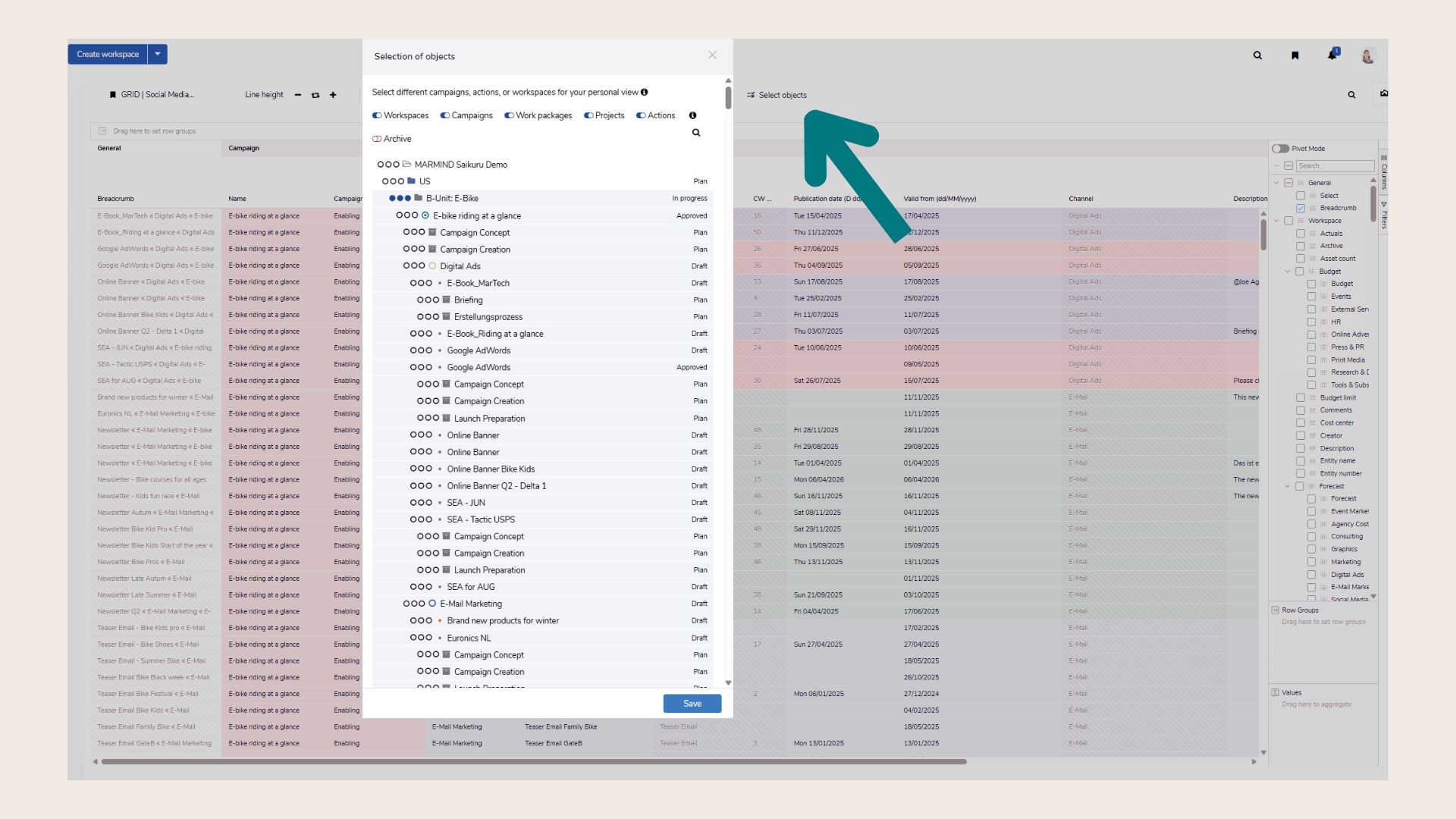Reset line height with the middle icon

pyautogui.click(x=315, y=95)
